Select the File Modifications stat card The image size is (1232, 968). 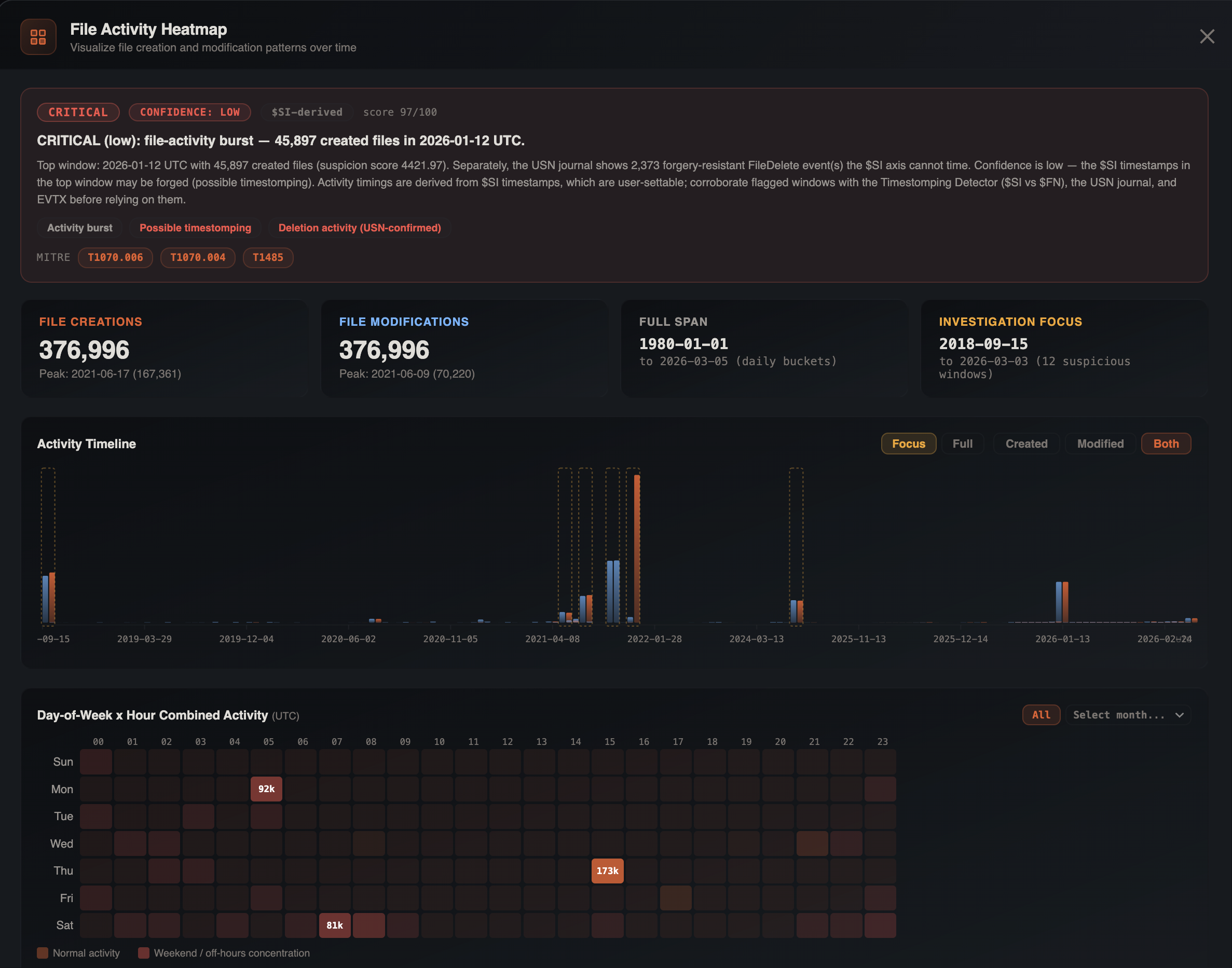[464, 348]
